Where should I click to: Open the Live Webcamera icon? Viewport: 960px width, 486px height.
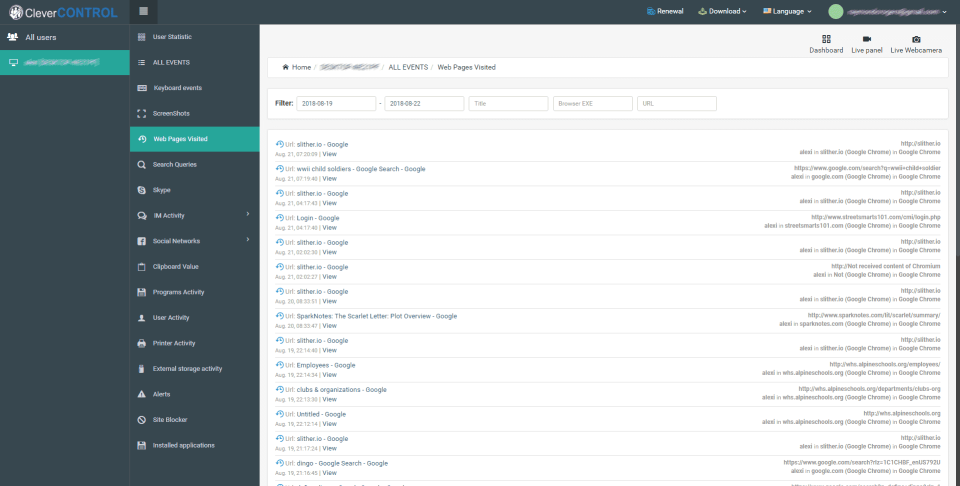(x=916, y=39)
